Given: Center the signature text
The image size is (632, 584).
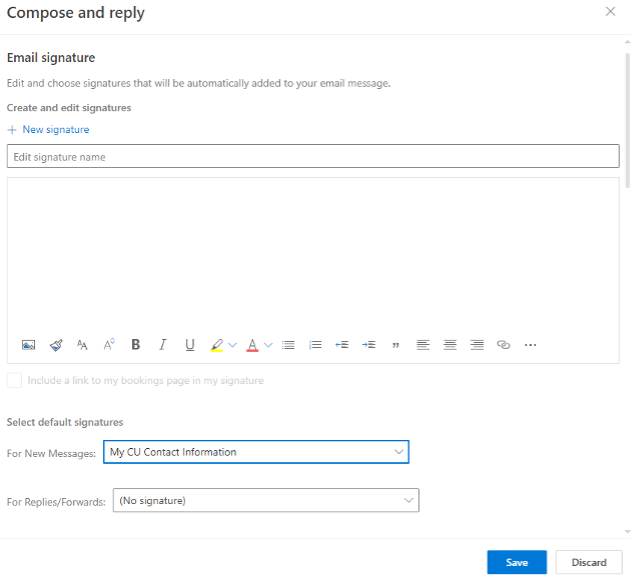Looking at the screenshot, I should pyautogui.click(x=450, y=345).
